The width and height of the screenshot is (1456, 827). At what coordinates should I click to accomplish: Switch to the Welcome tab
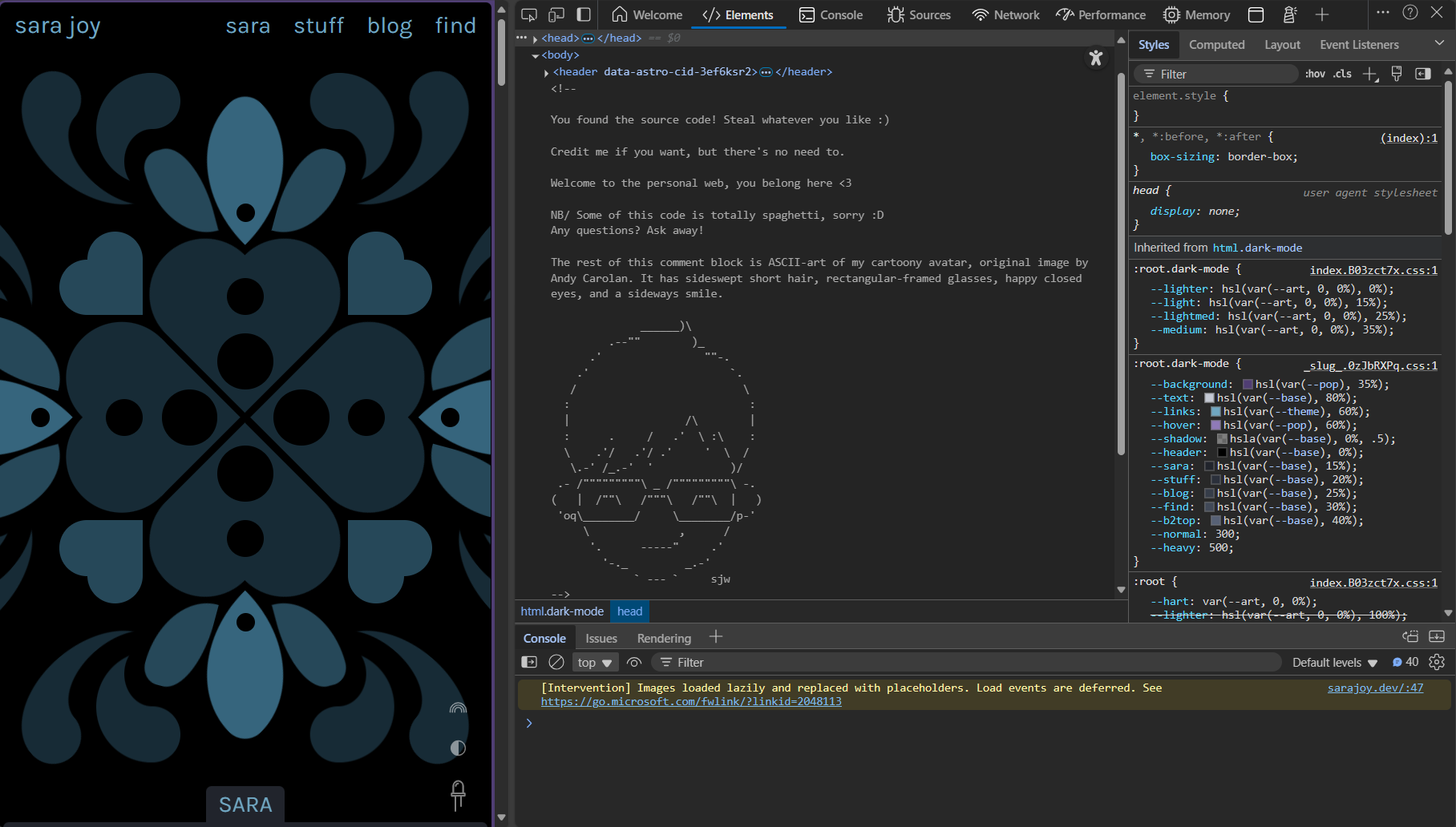[647, 14]
